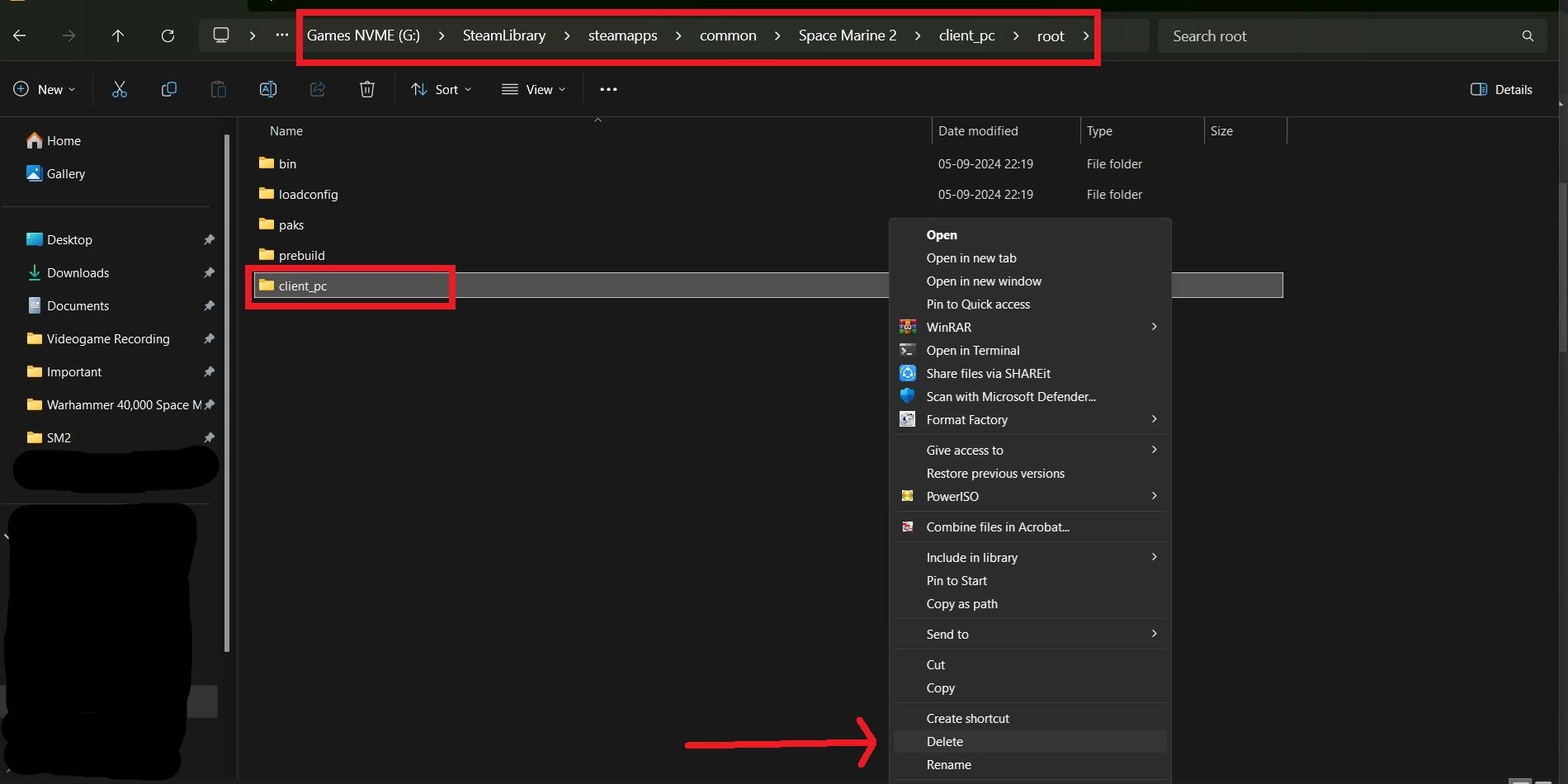Sort by the Name column header
This screenshot has height=784, width=1568.
click(286, 130)
